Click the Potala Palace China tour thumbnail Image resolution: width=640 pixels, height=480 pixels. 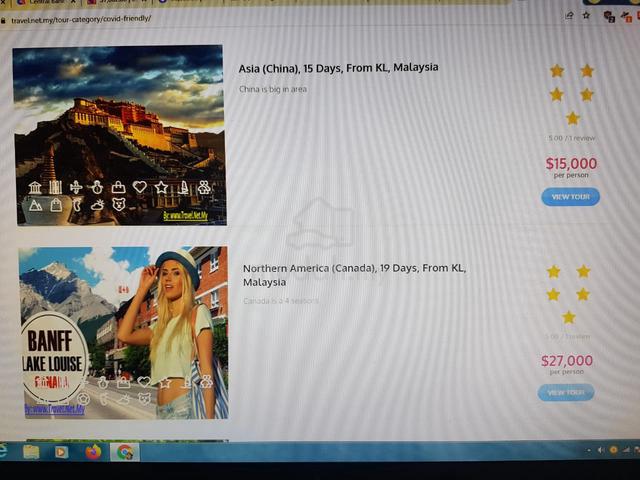click(x=120, y=135)
